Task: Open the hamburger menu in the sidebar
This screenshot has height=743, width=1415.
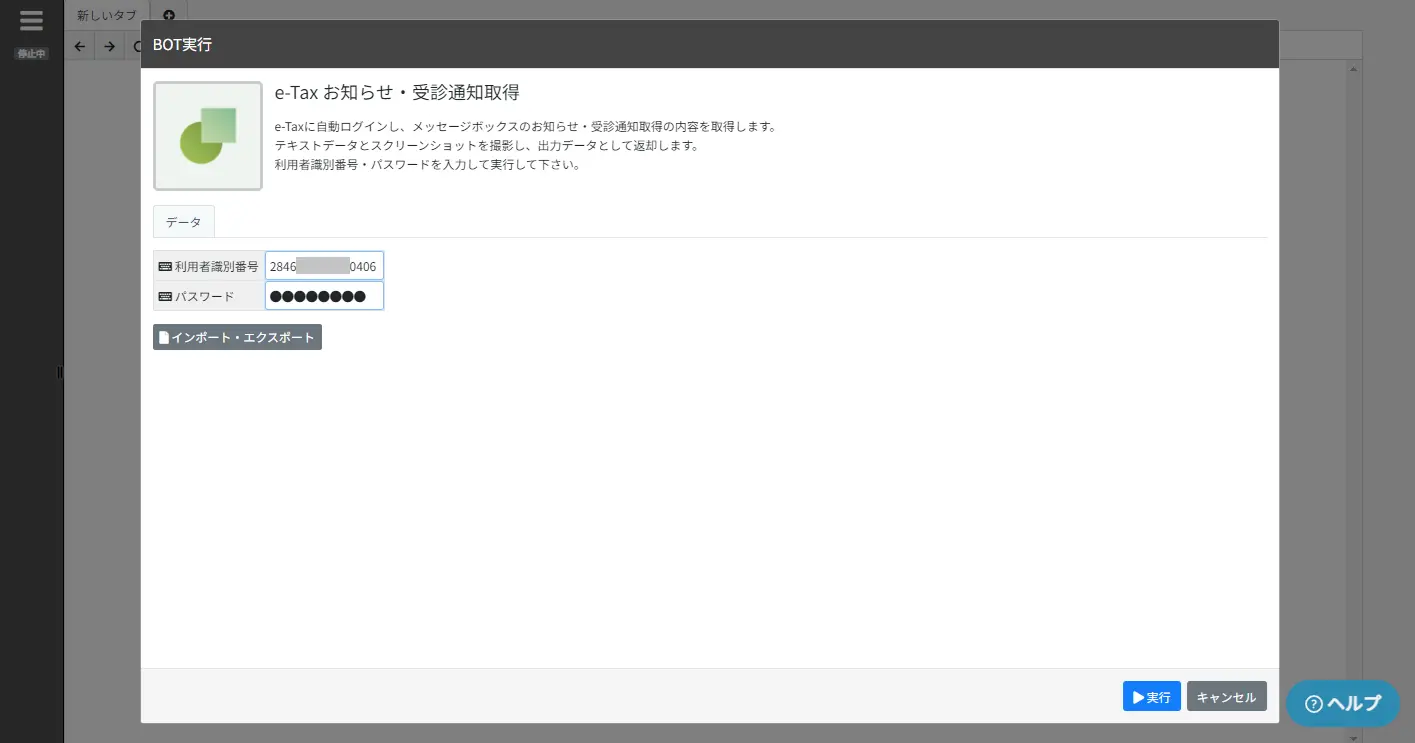Action: (x=31, y=21)
